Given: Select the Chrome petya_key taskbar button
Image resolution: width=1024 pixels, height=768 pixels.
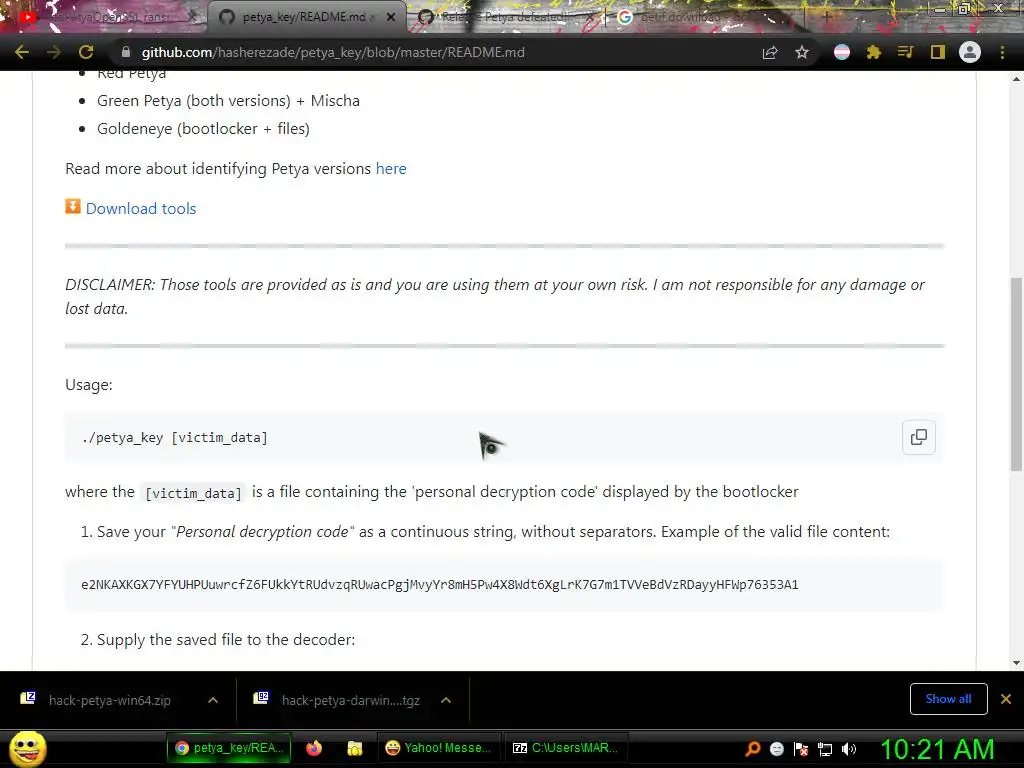Looking at the screenshot, I should pos(229,748).
